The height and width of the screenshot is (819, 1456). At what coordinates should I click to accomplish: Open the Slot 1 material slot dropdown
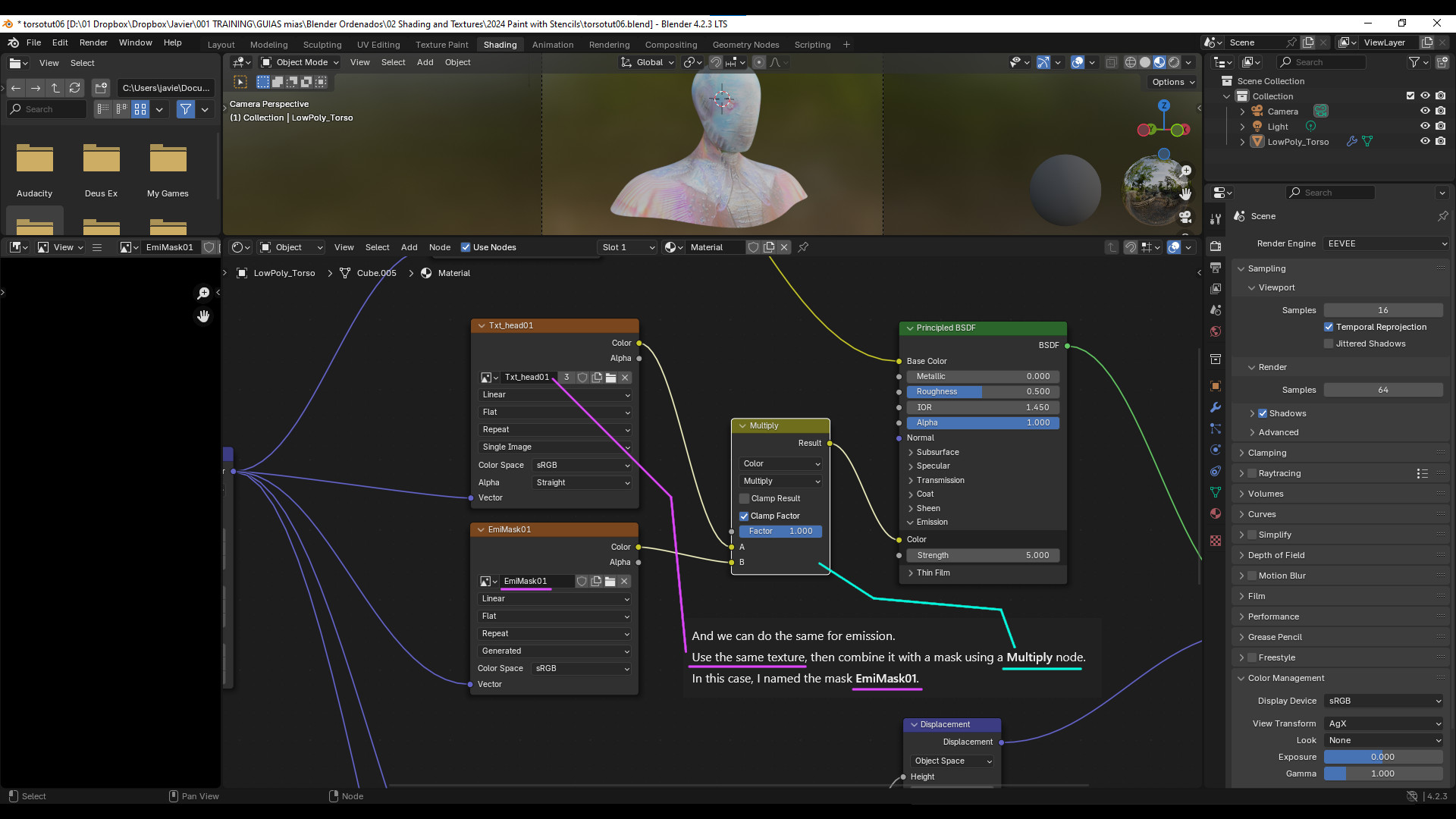pos(627,247)
